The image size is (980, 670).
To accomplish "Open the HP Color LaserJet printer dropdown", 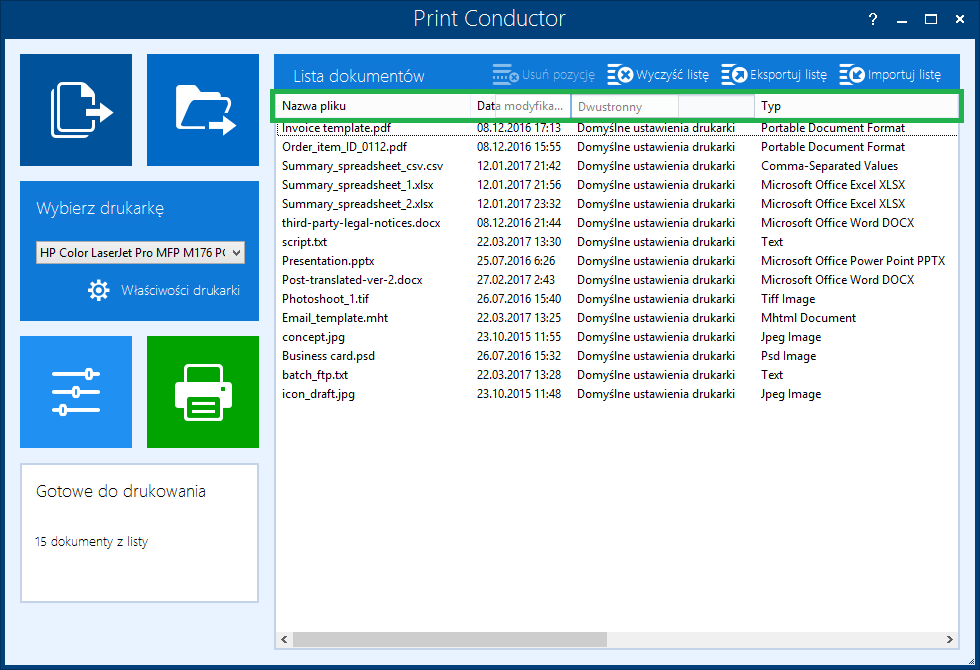I will [140, 252].
